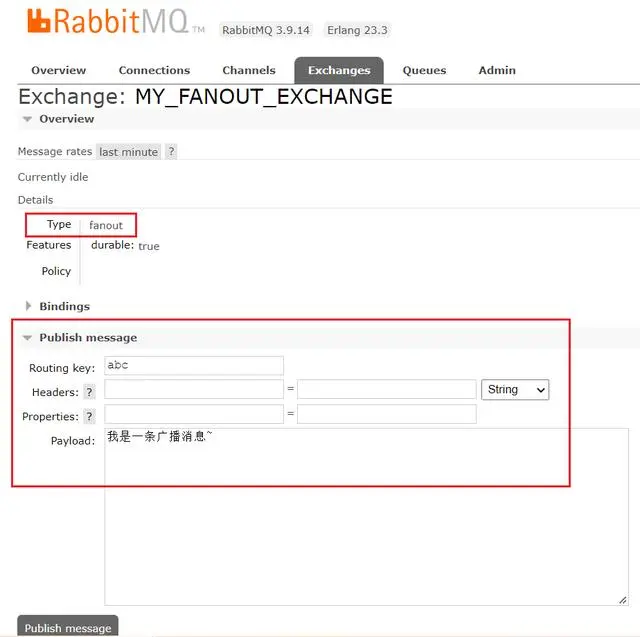This screenshot has height=637, width=640.
Task: Go to the Channels tab
Action: tap(249, 70)
